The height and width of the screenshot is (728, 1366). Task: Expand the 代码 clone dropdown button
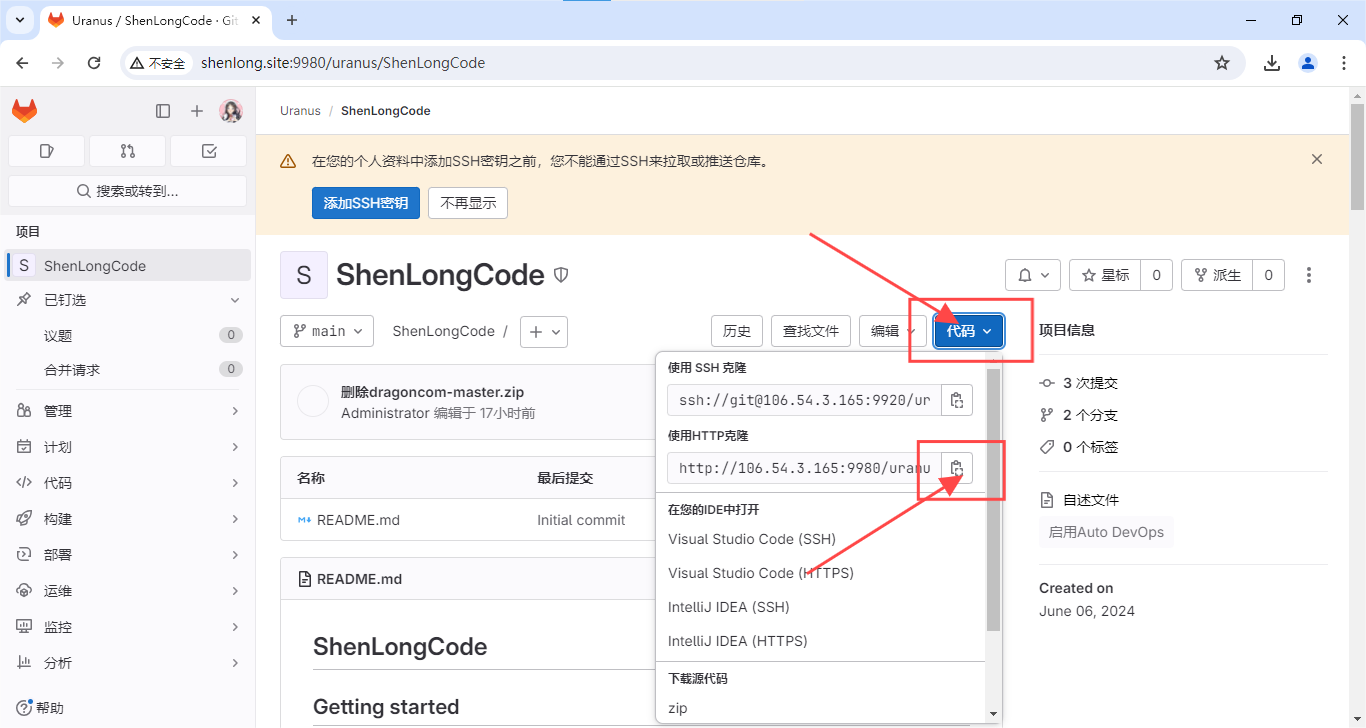(968, 331)
